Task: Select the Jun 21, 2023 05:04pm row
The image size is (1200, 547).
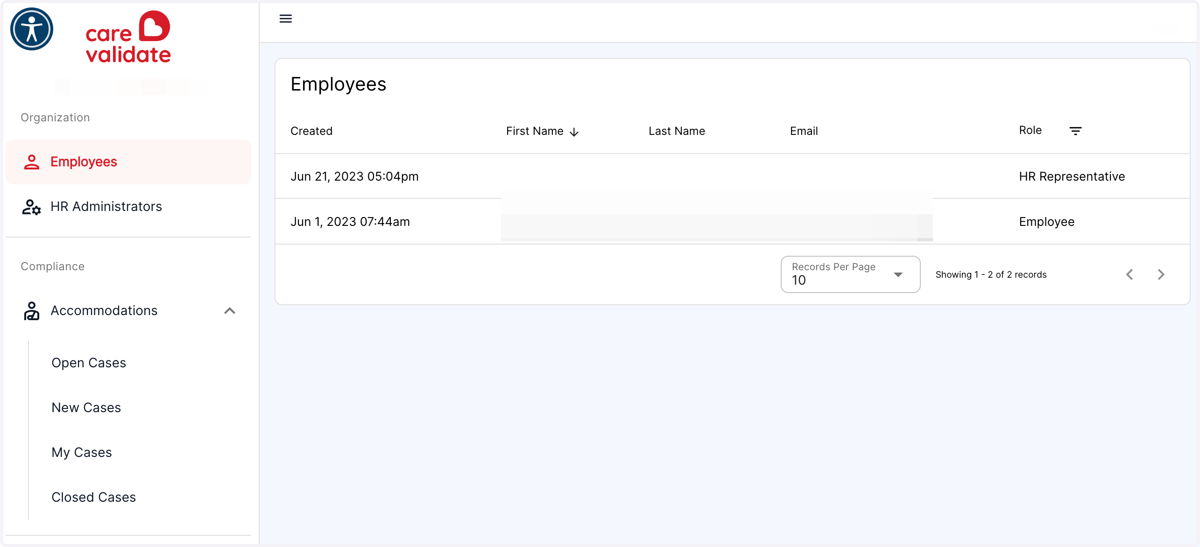Action: (733, 176)
